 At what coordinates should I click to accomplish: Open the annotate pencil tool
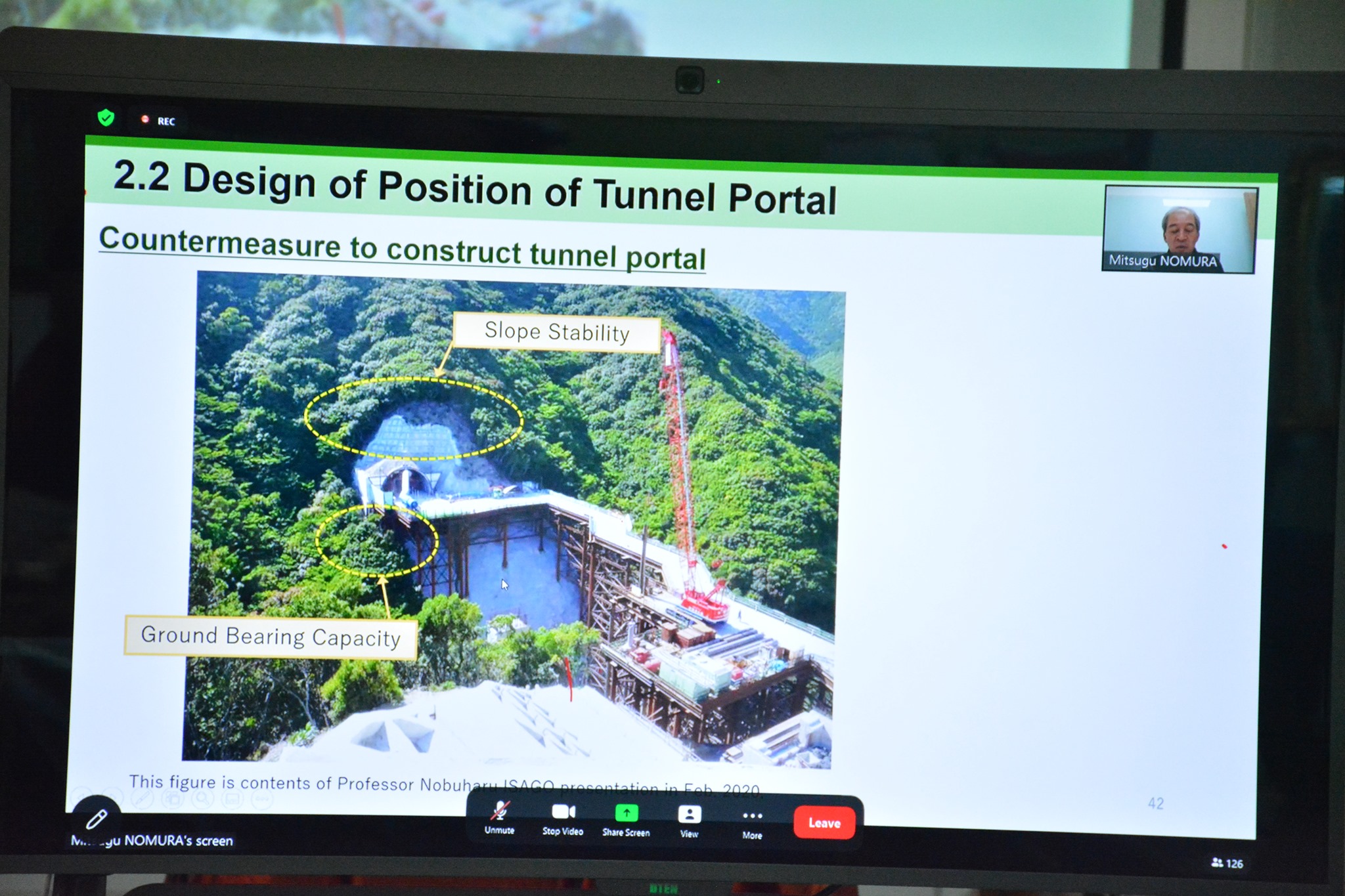click(x=97, y=818)
